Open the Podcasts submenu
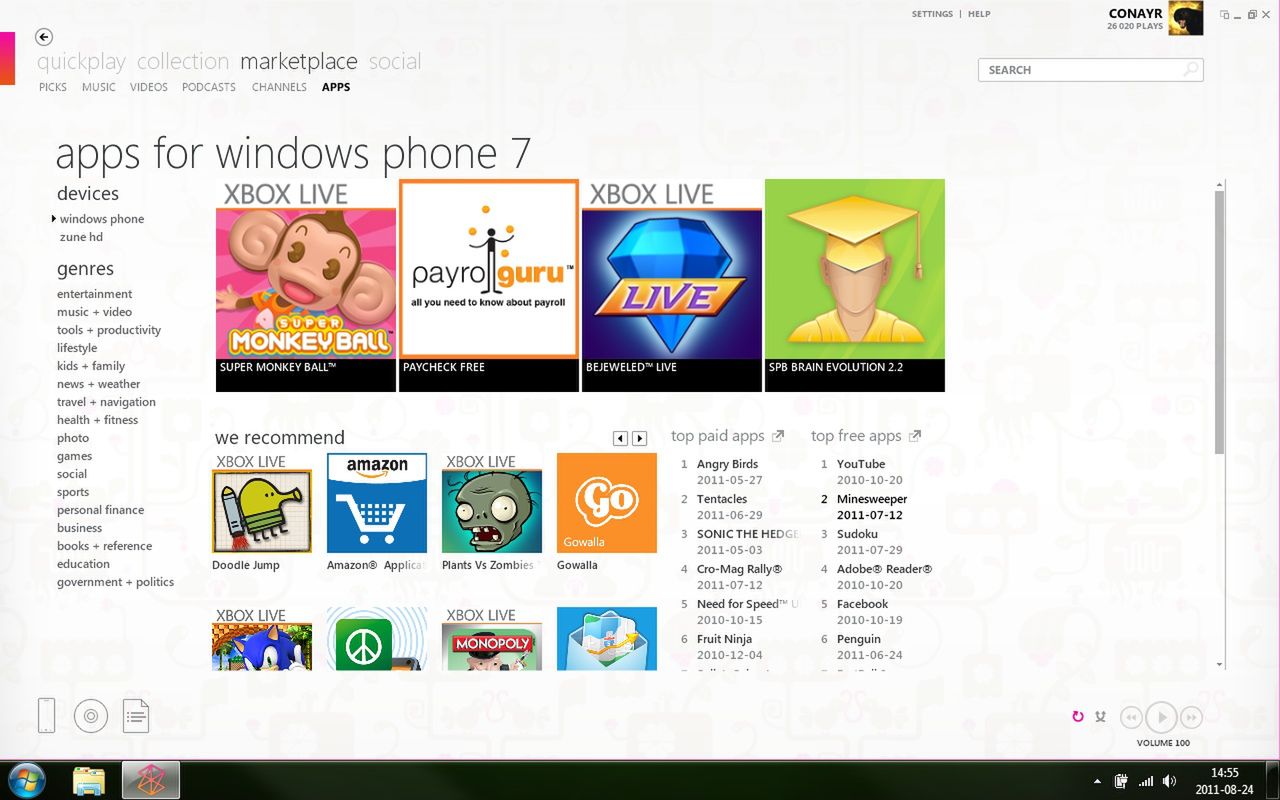The image size is (1280, 800). 209,87
